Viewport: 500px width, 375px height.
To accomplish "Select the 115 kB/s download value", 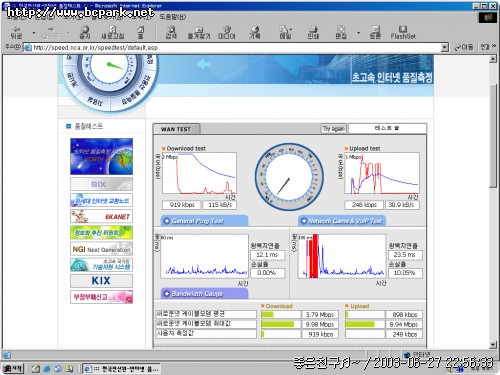I will click(220, 205).
